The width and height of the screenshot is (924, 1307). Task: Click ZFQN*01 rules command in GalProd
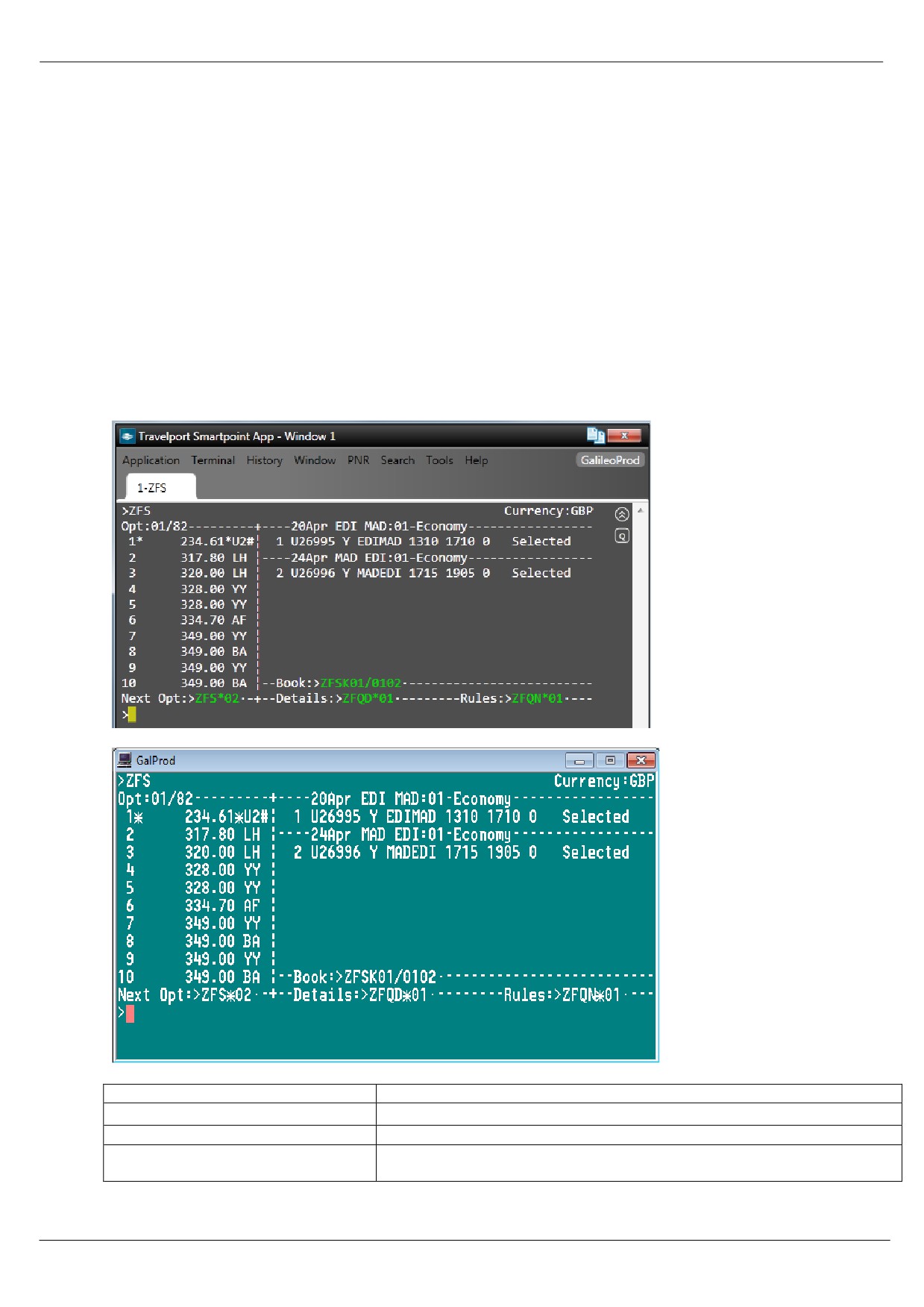[591, 995]
